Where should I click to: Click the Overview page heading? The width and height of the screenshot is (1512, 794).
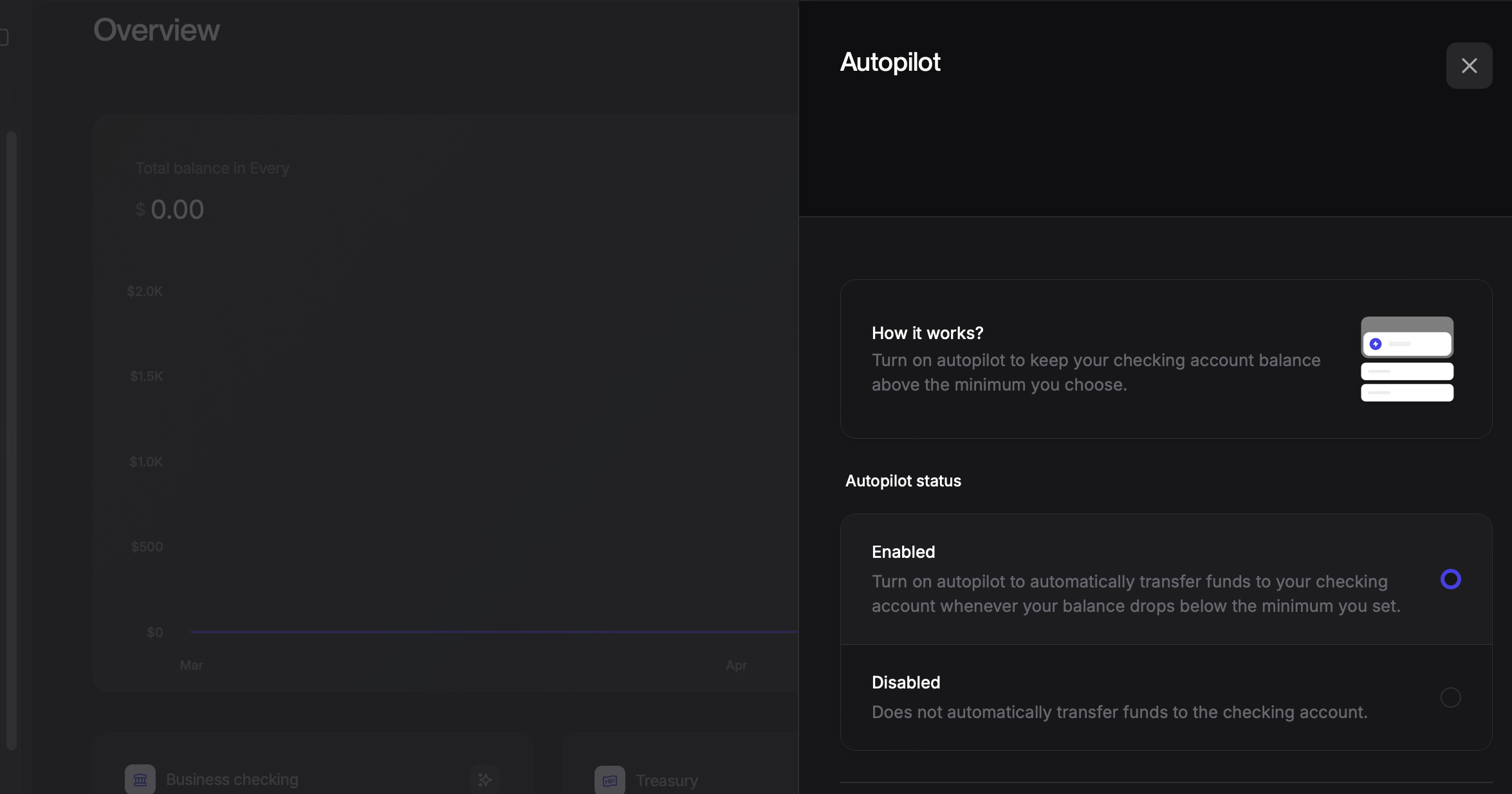(156, 30)
